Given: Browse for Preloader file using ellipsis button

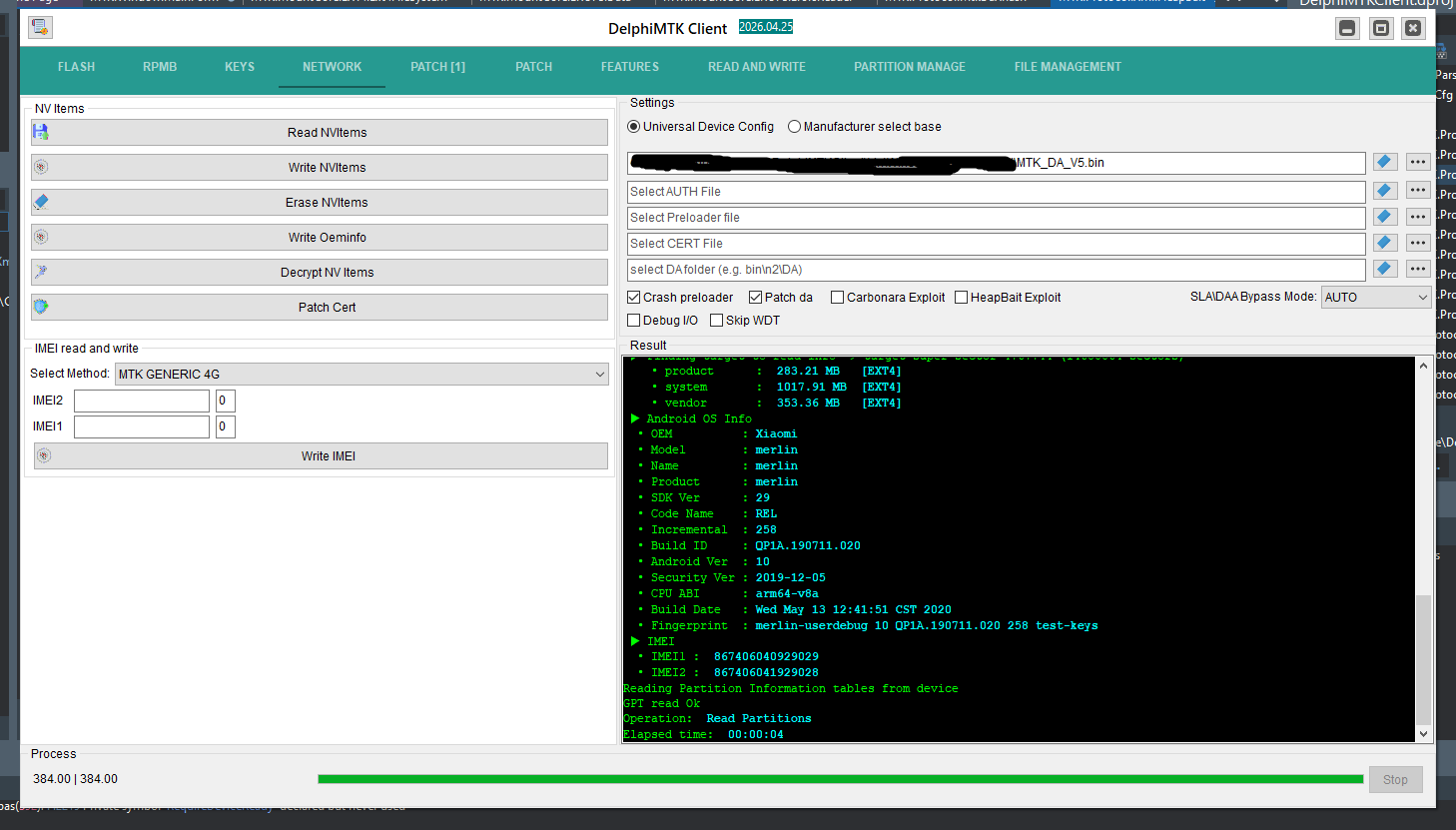Looking at the screenshot, I should 1417,217.
